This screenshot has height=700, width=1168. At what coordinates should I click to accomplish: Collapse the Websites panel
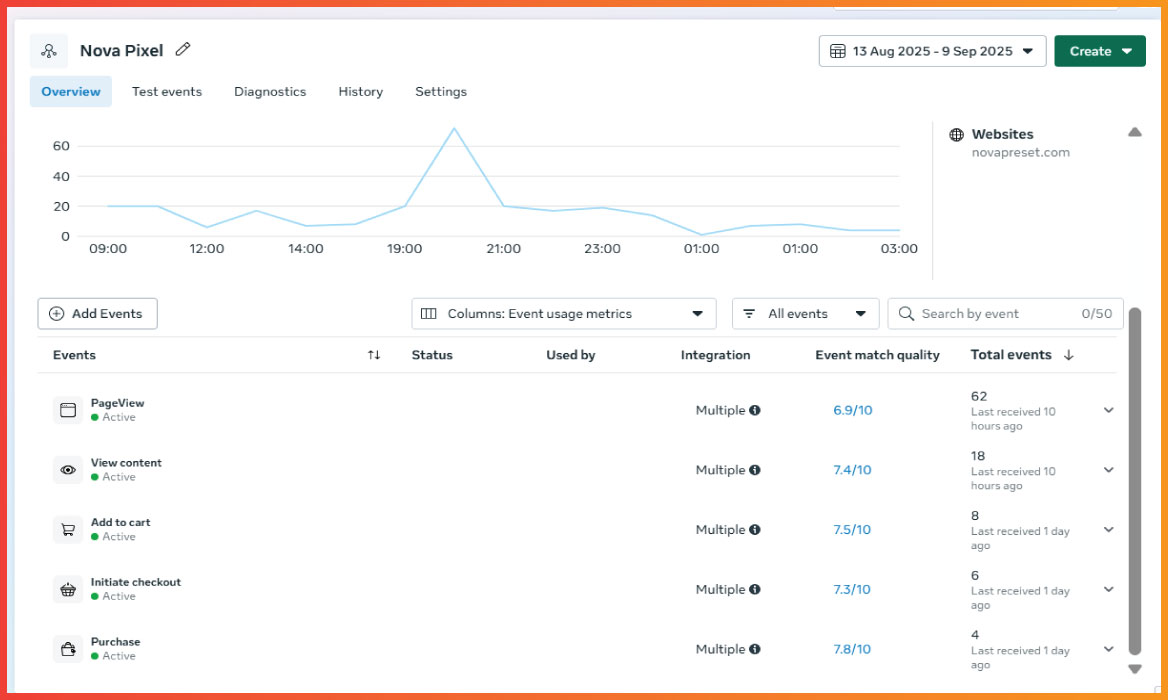(x=1134, y=131)
